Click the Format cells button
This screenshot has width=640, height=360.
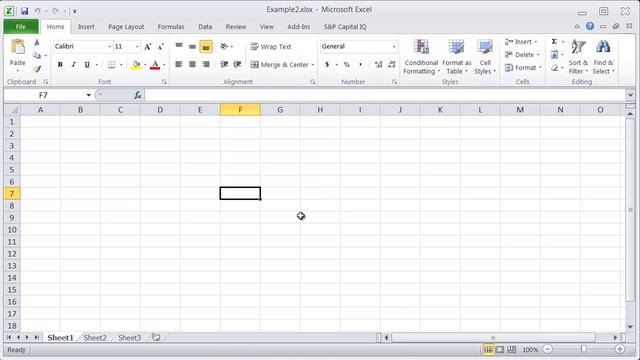523,68
